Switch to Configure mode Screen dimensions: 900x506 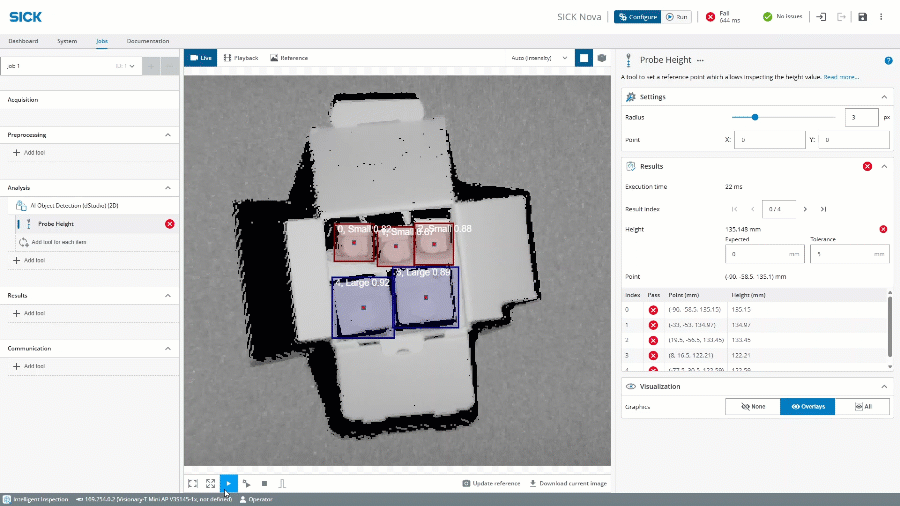coord(637,17)
